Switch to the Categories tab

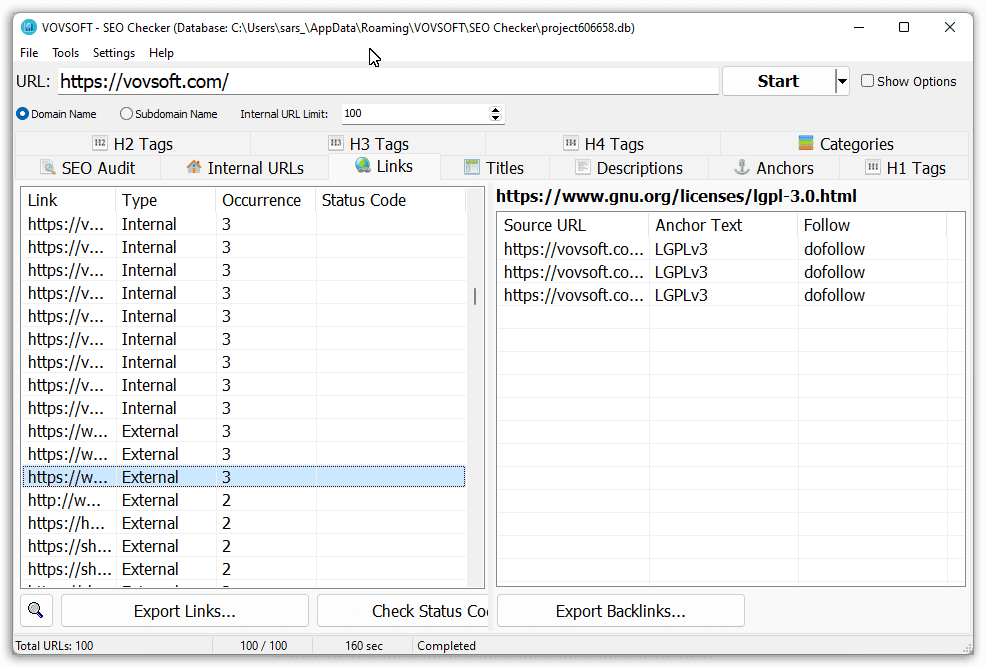pos(845,144)
